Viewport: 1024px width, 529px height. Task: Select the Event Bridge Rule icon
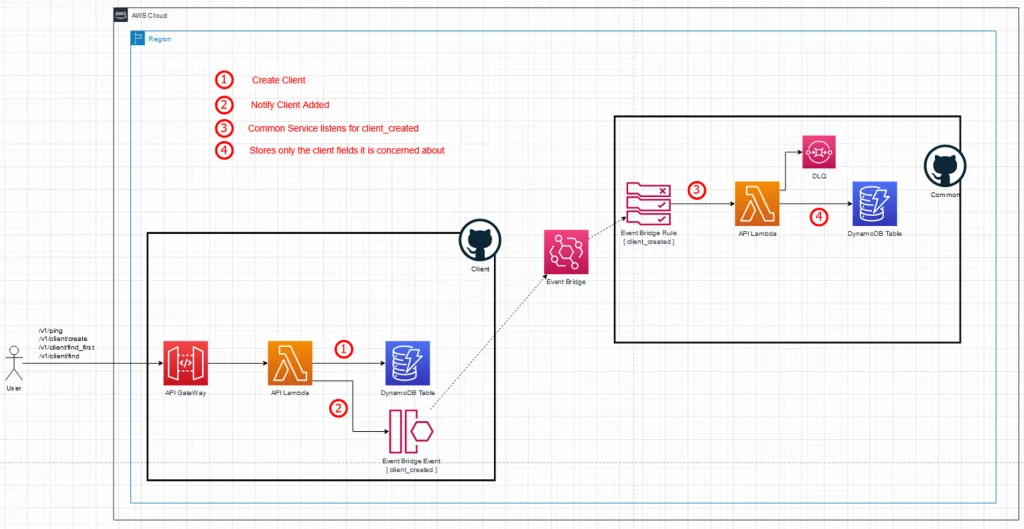coord(647,206)
